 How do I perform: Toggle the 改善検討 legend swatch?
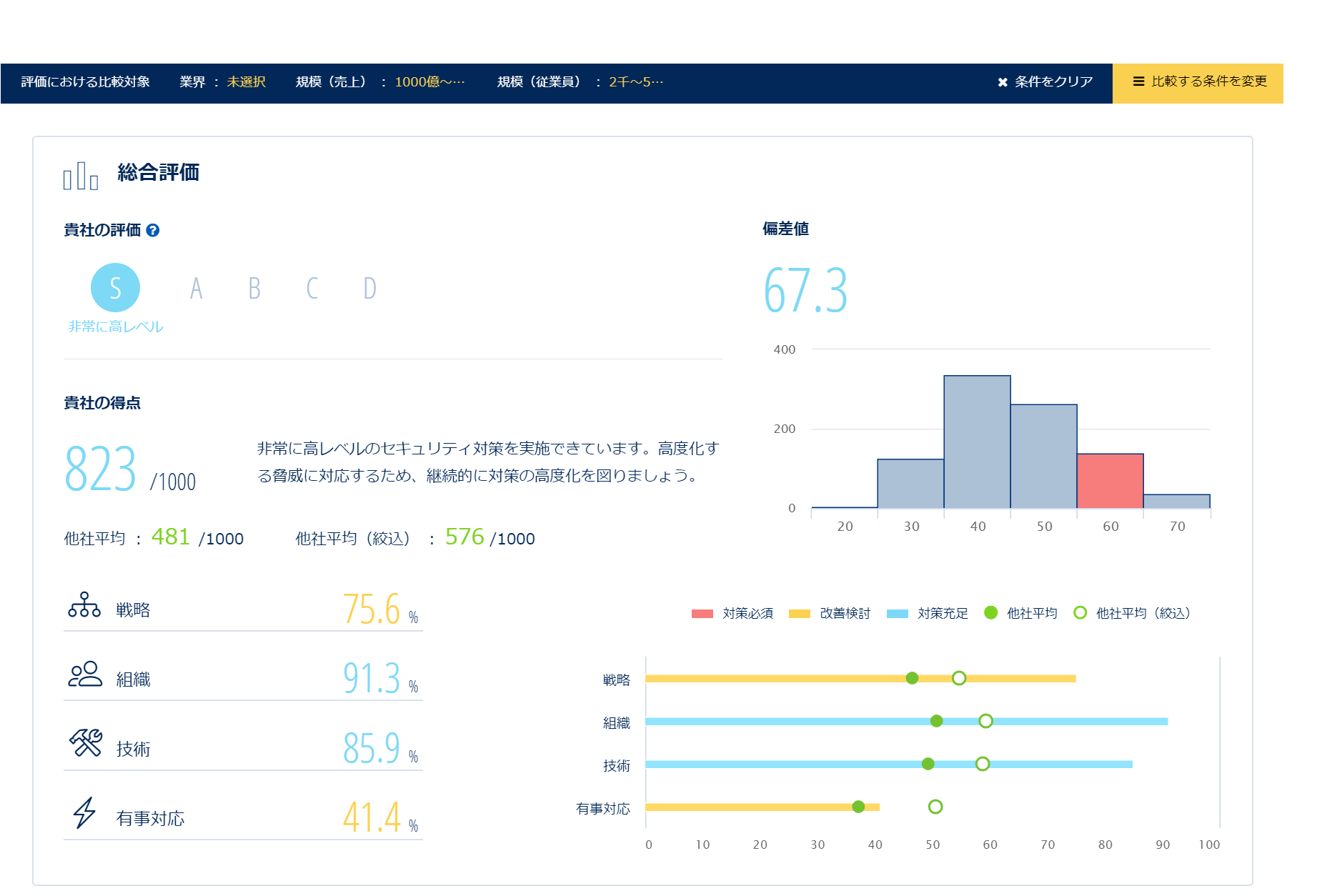[800, 614]
